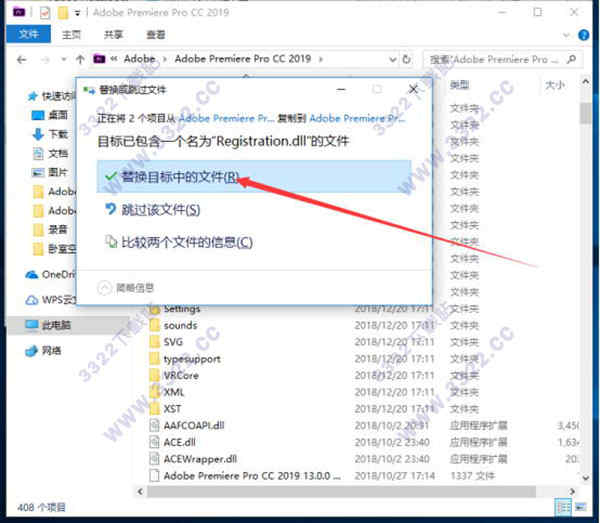This screenshot has width=600, height=523.
Task: Choose 'Replace the file in the destination (R)'
Action: (x=254, y=176)
